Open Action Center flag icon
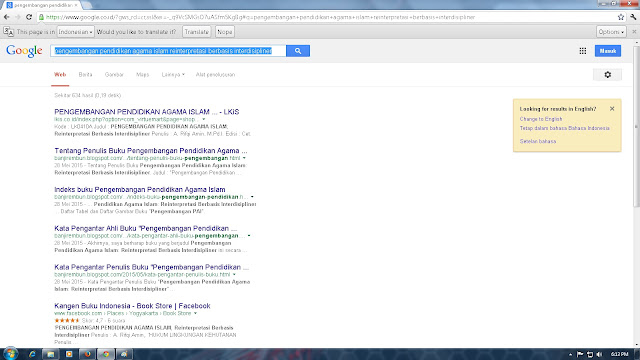Image resolution: width=640 pixels, height=360 pixels. 580,354
